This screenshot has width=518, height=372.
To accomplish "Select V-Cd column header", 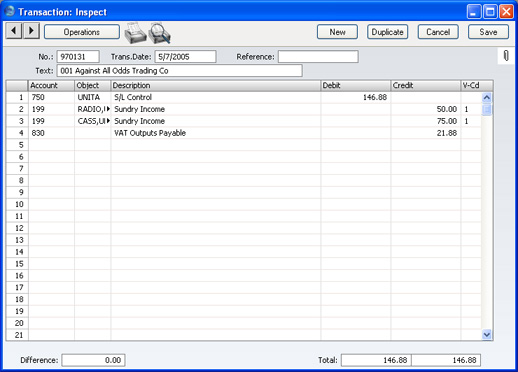I will [477, 86].
